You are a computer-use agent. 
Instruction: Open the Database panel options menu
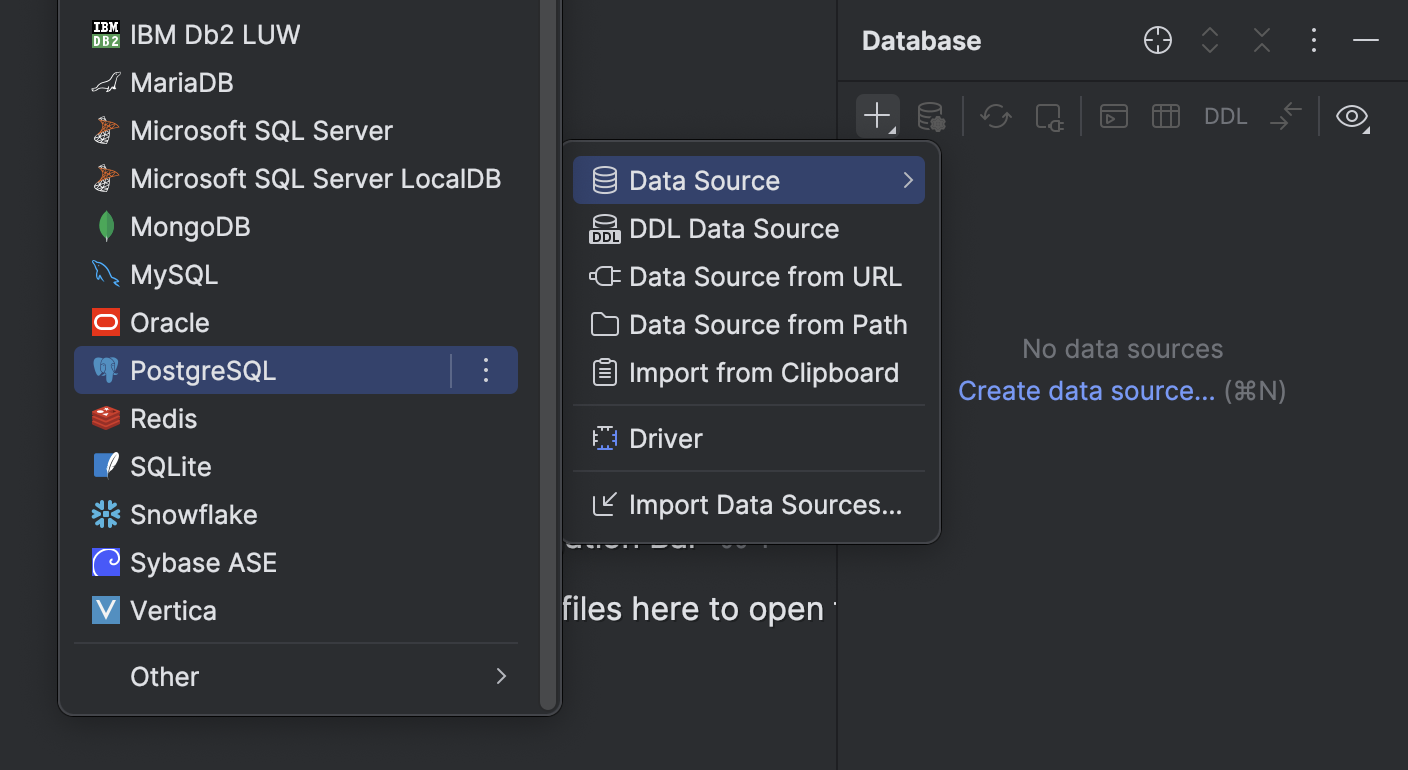pyautogui.click(x=1313, y=40)
